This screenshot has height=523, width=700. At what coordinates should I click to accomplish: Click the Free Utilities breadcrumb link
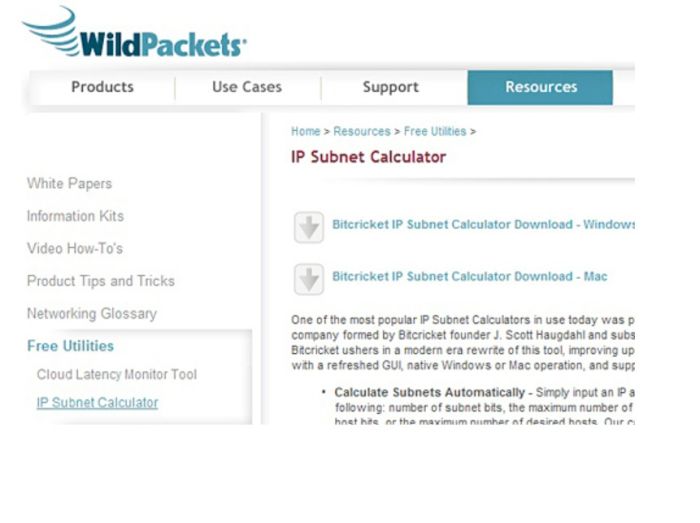point(435,131)
